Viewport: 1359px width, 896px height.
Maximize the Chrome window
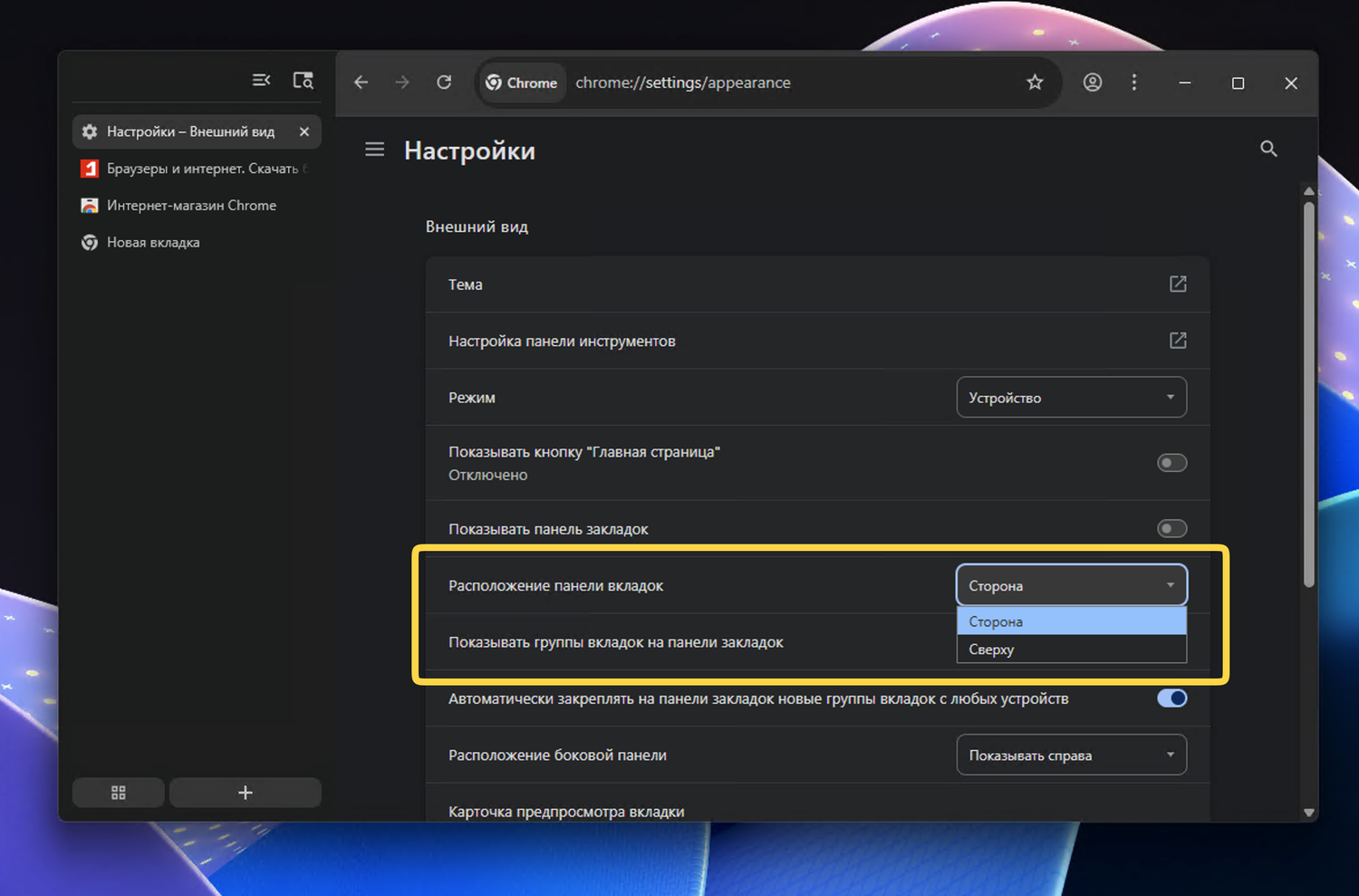(x=1238, y=82)
